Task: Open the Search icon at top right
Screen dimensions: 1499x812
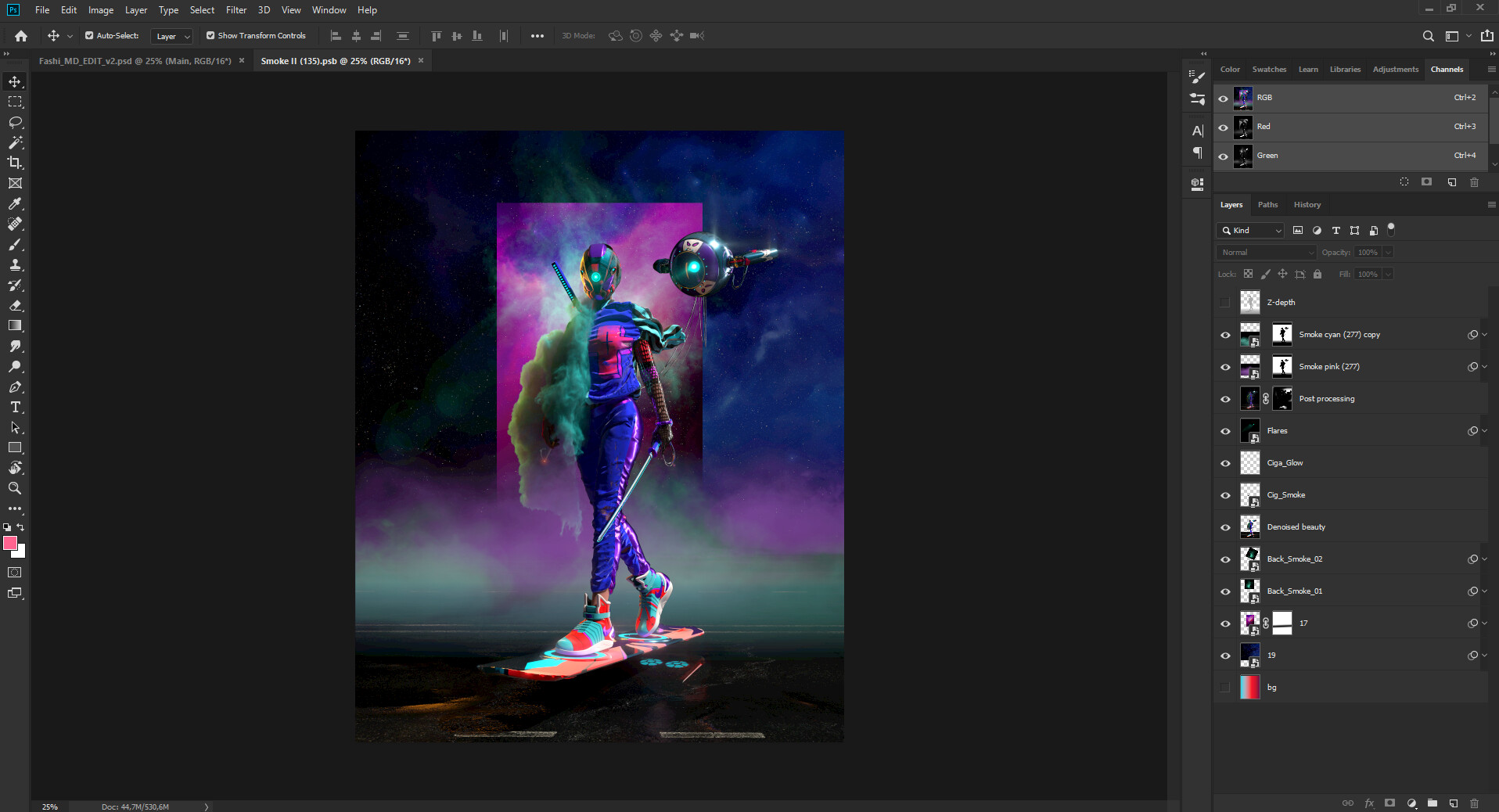Action: point(1428,36)
